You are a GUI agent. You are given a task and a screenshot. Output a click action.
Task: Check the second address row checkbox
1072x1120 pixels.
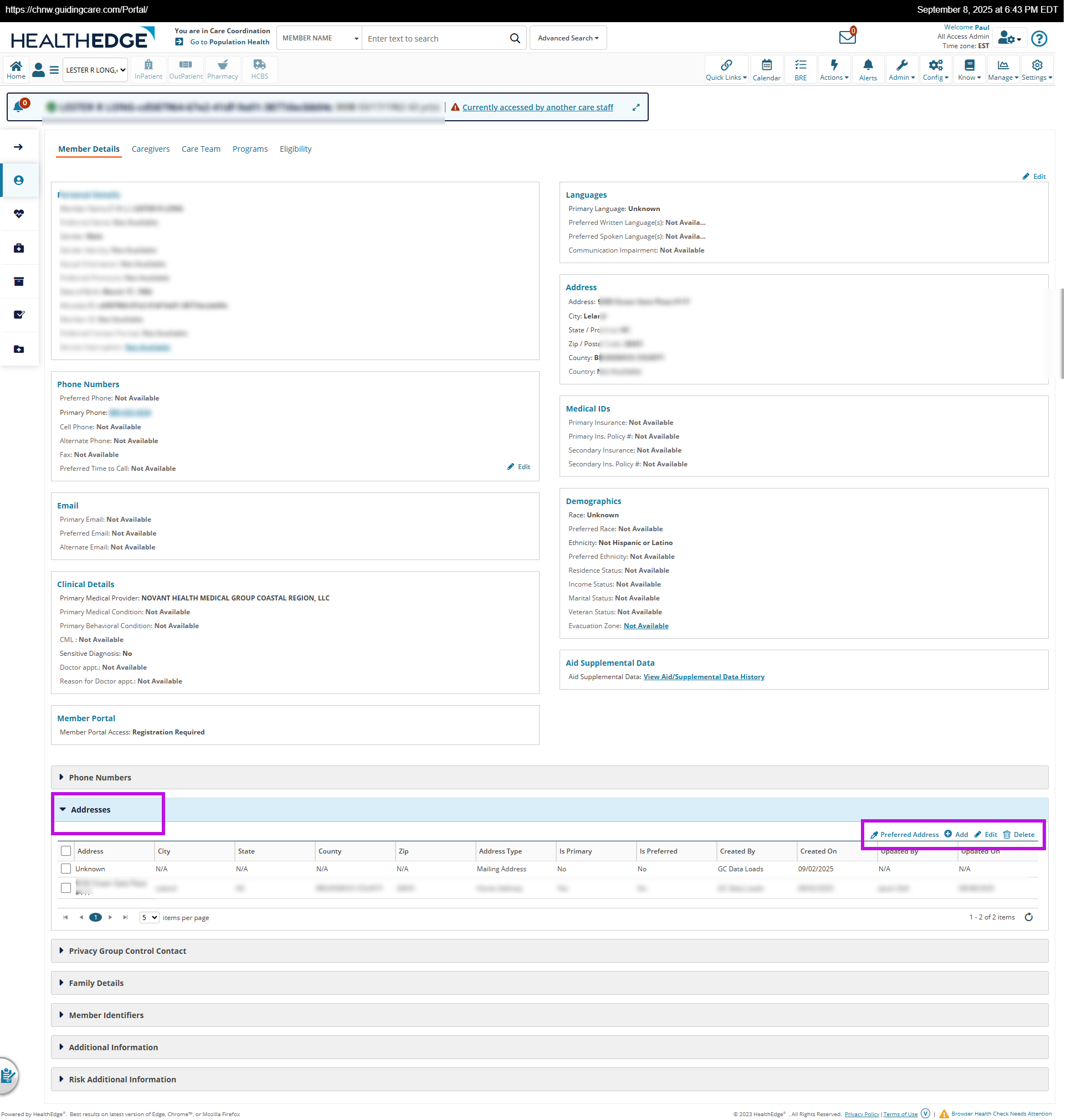click(66, 887)
